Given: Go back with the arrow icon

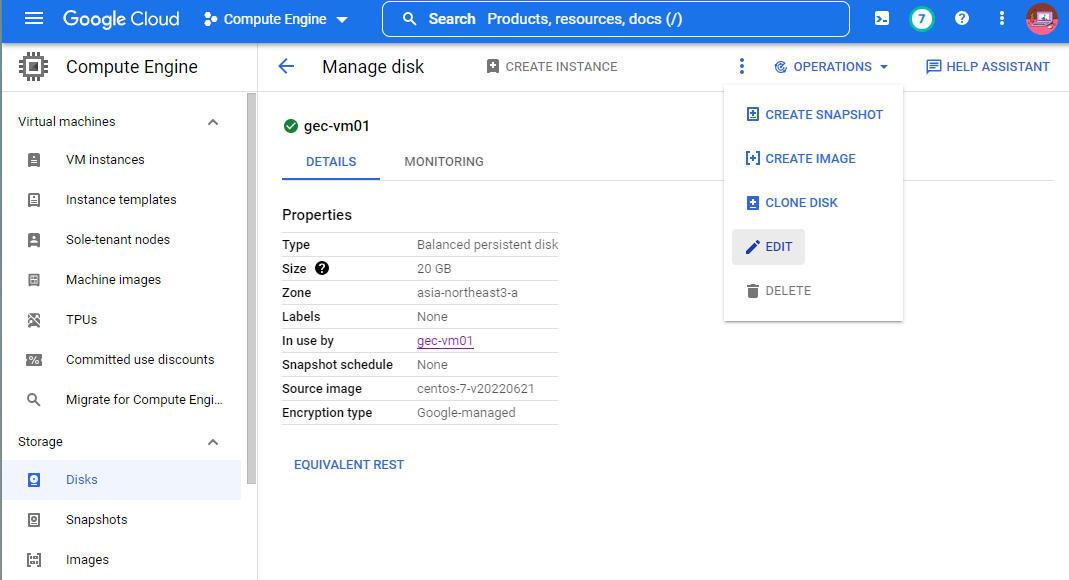Looking at the screenshot, I should point(286,66).
